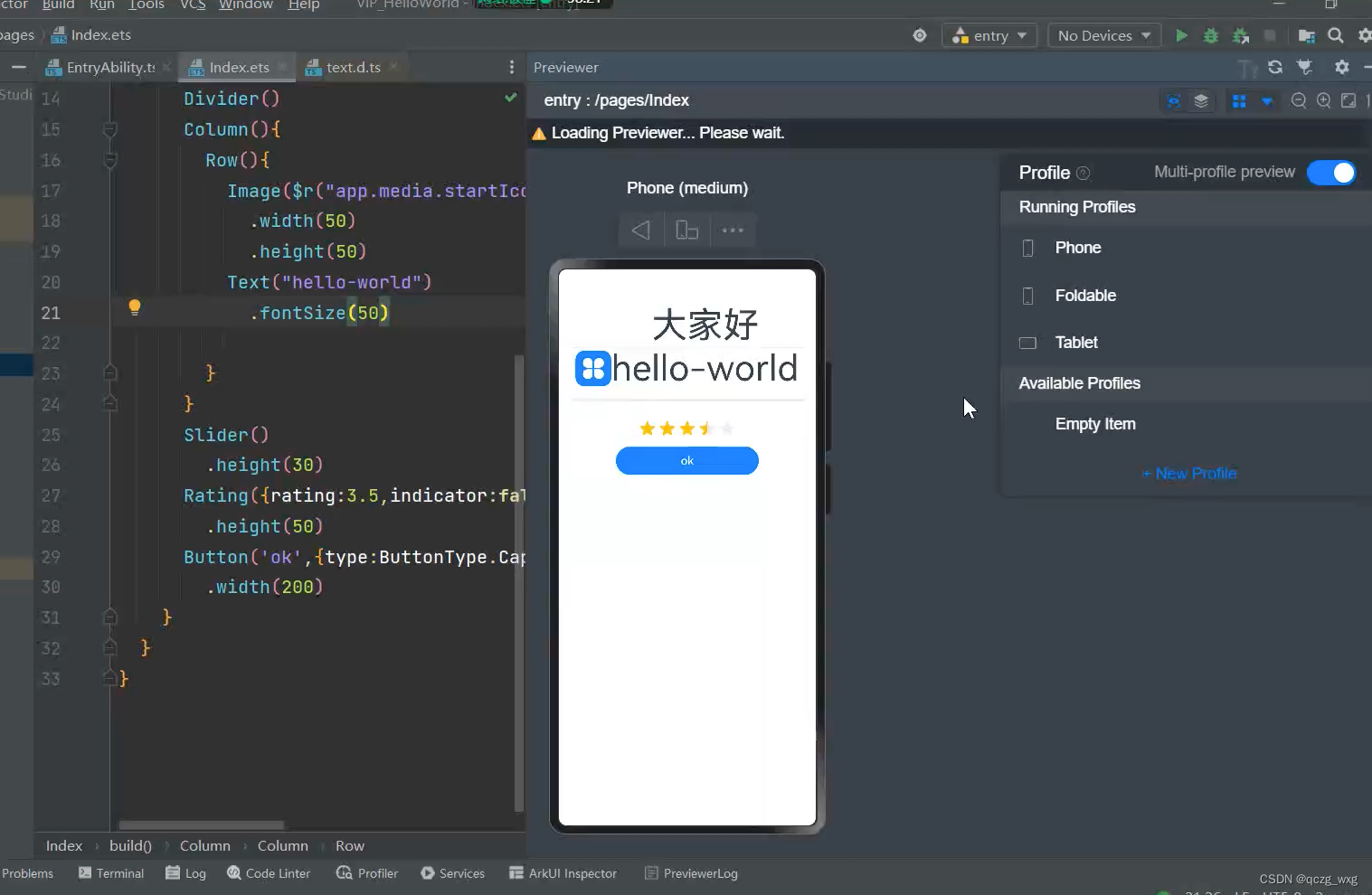Open the PreviewerLog panel
Screen dimensions: 1372x895
[x=691, y=873]
